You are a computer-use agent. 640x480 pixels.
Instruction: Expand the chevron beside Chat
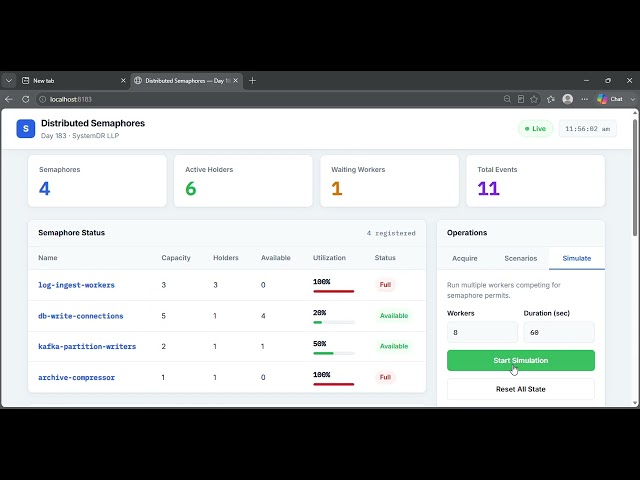tap(633, 99)
